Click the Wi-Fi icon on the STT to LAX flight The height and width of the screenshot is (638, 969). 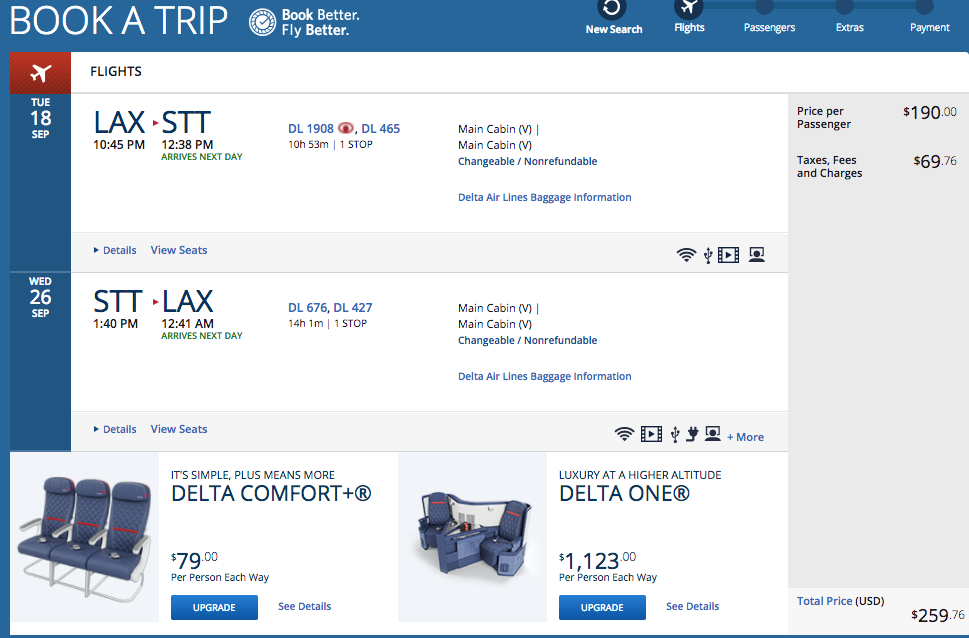[x=624, y=434]
